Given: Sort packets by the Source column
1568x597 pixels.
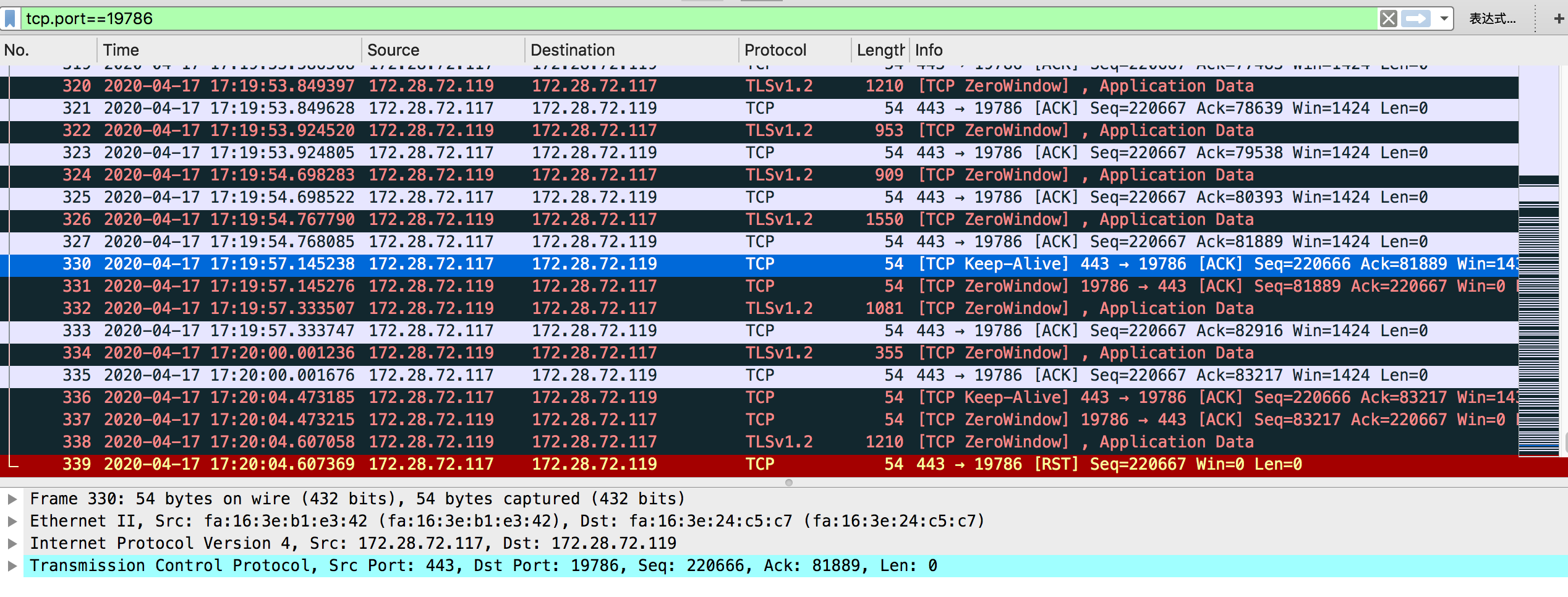Looking at the screenshot, I should coord(394,50).
